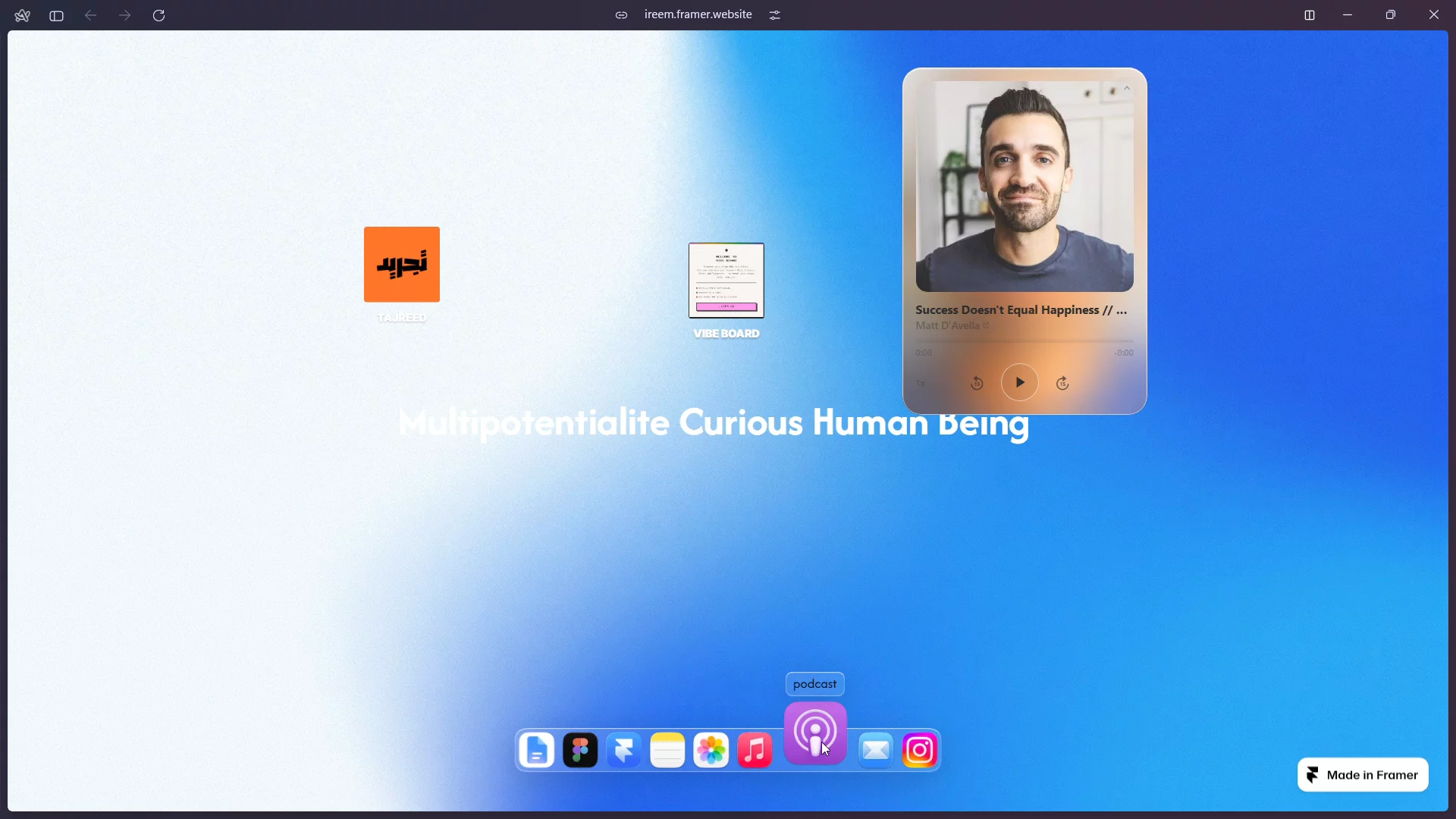Minimize the browser window

click(1348, 15)
